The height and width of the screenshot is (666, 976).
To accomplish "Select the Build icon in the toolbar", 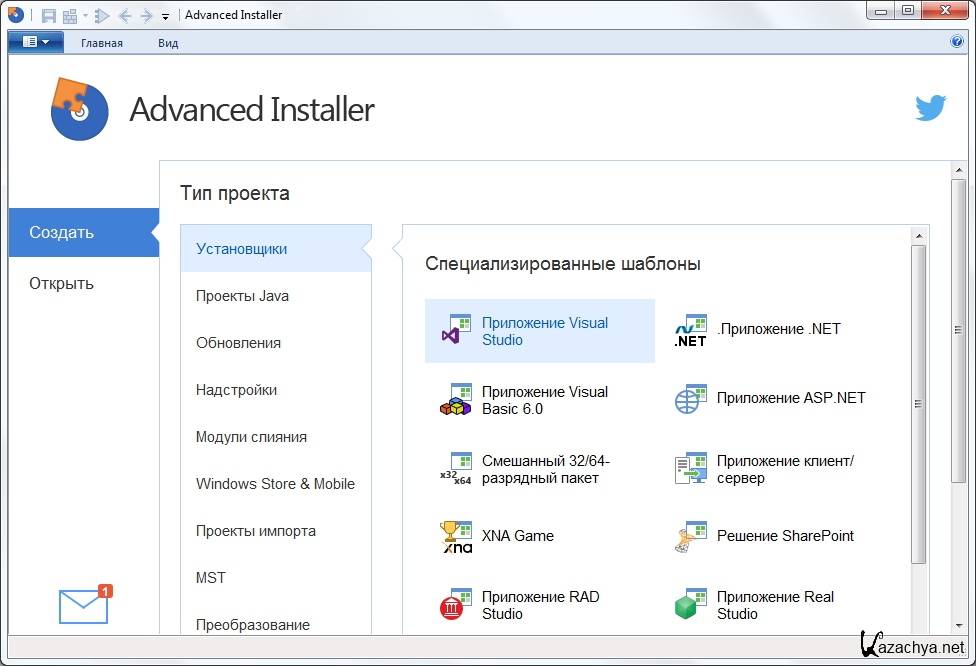I will [69, 15].
